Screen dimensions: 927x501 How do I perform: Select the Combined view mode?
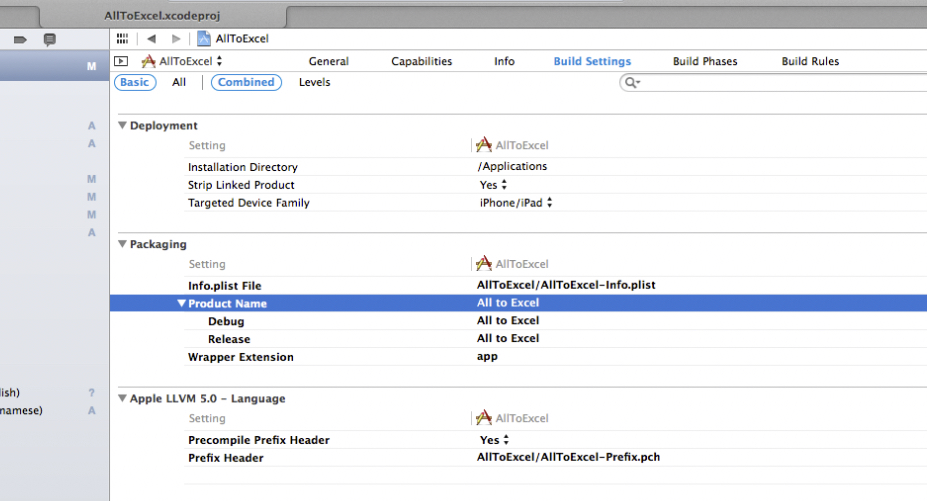(246, 82)
